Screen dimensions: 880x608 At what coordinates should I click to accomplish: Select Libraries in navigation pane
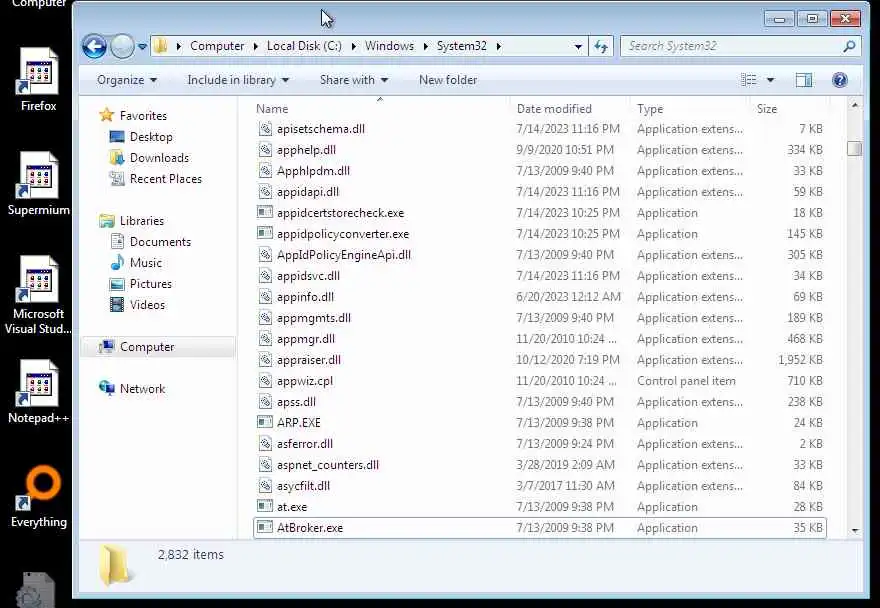(x=141, y=221)
